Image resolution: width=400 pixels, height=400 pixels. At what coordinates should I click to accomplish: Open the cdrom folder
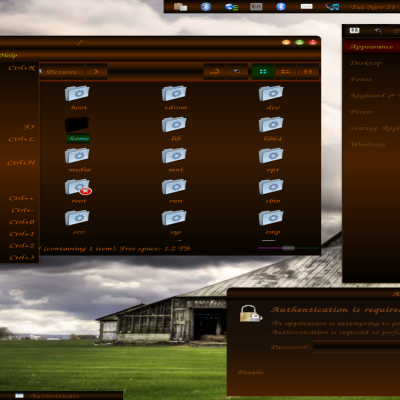point(174,97)
